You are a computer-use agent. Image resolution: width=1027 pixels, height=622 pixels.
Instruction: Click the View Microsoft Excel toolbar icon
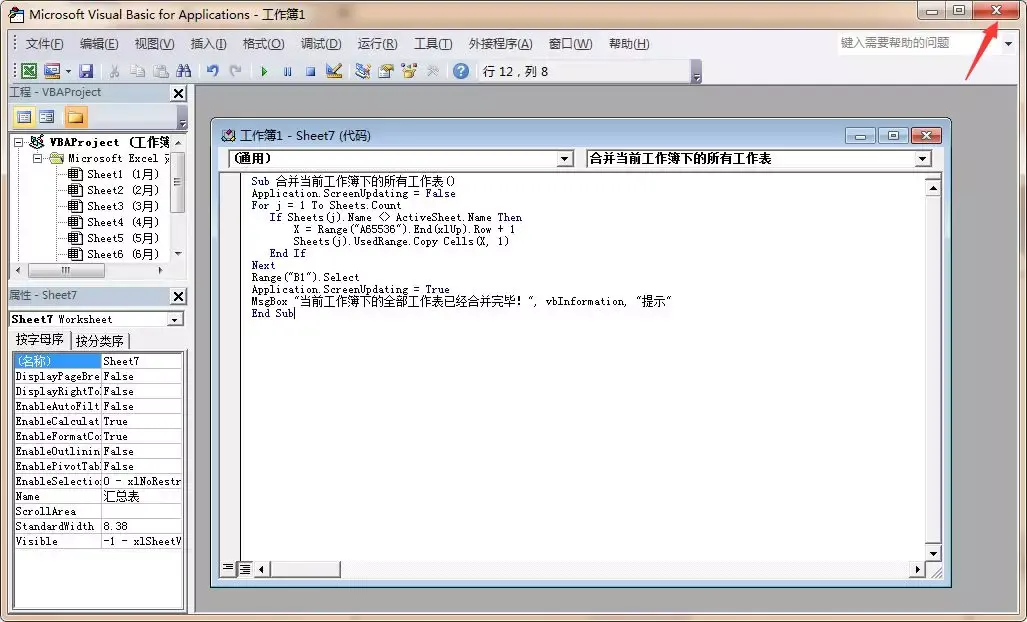pyautogui.click(x=29, y=71)
